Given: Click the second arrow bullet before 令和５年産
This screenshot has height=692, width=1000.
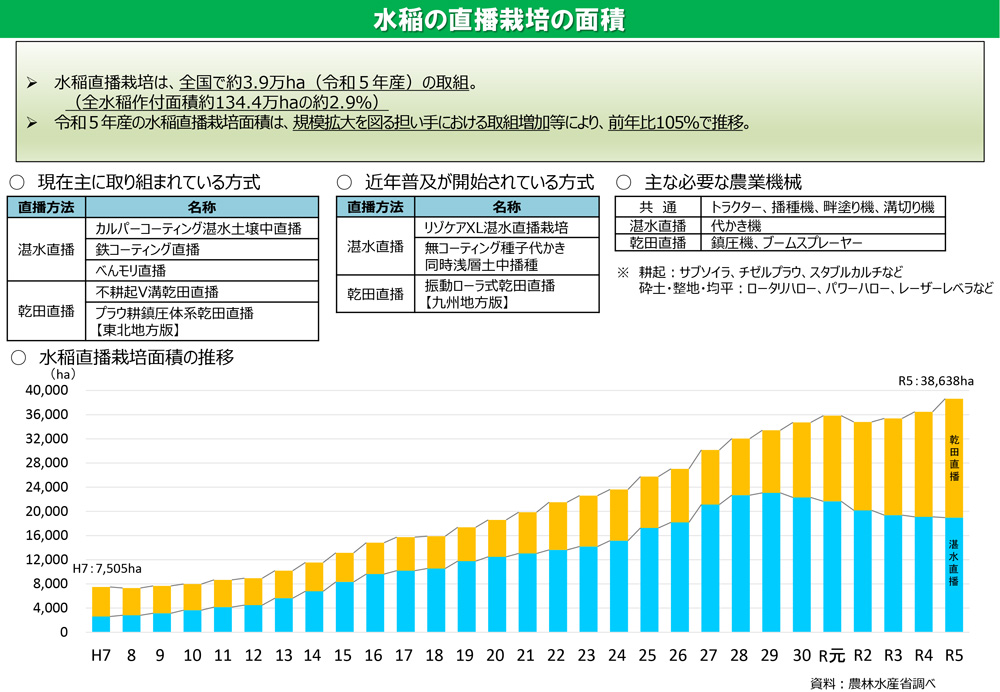Looking at the screenshot, I should pyautogui.click(x=32, y=123).
